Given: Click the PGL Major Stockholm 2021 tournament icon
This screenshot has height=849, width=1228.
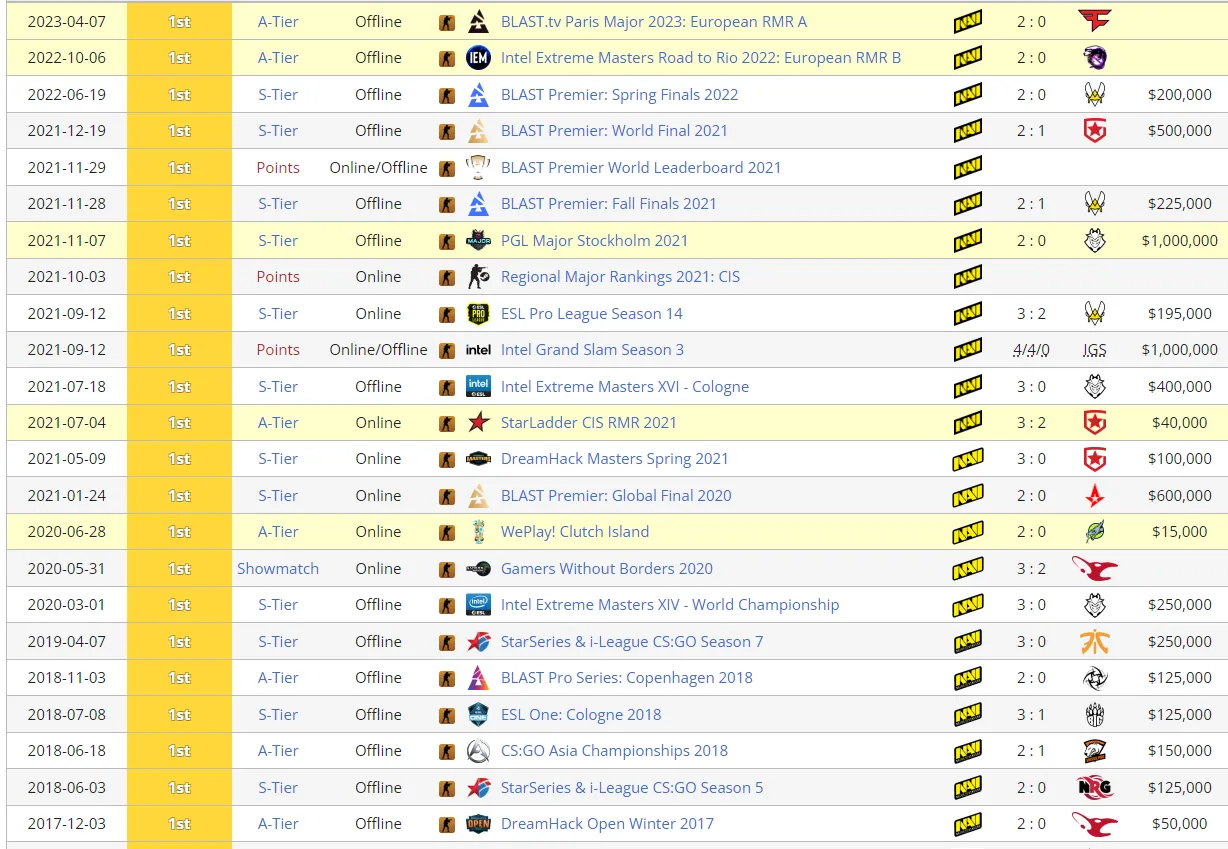Looking at the screenshot, I should (478, 240).
